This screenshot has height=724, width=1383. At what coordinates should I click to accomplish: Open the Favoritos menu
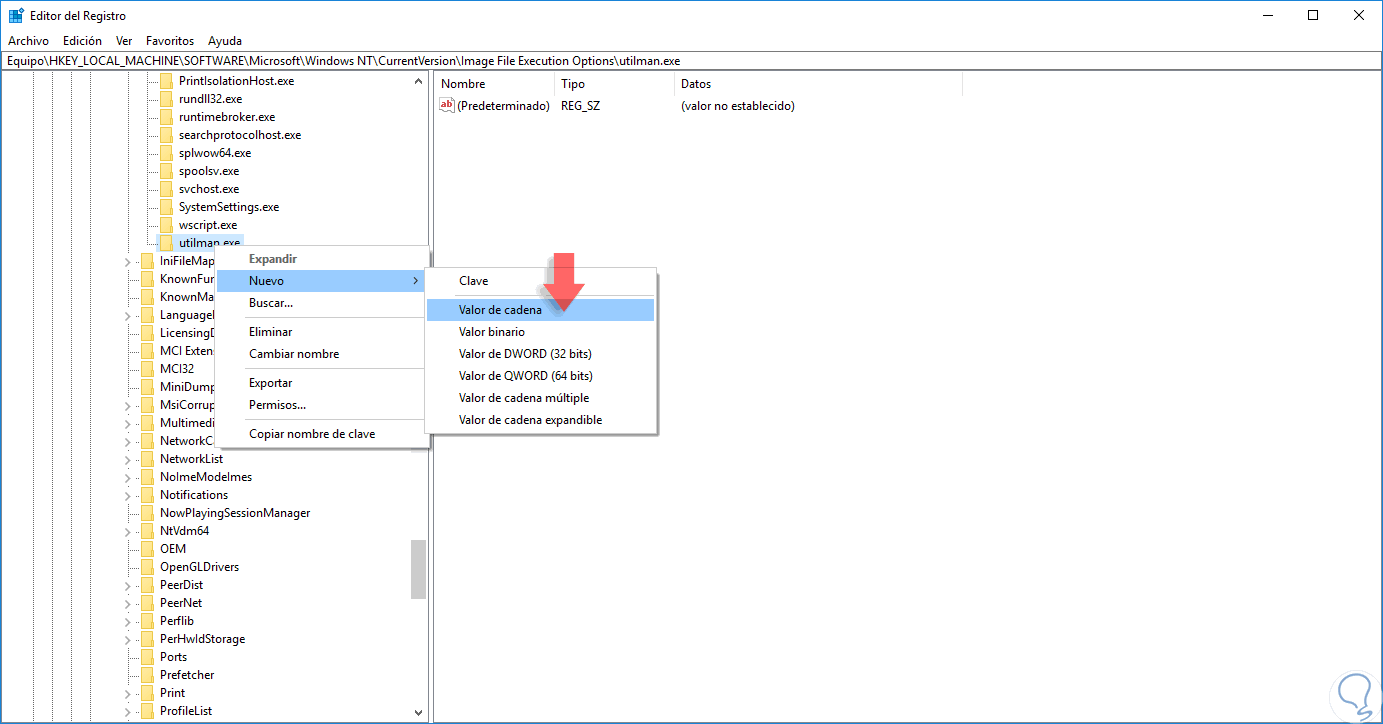[170, 41]
